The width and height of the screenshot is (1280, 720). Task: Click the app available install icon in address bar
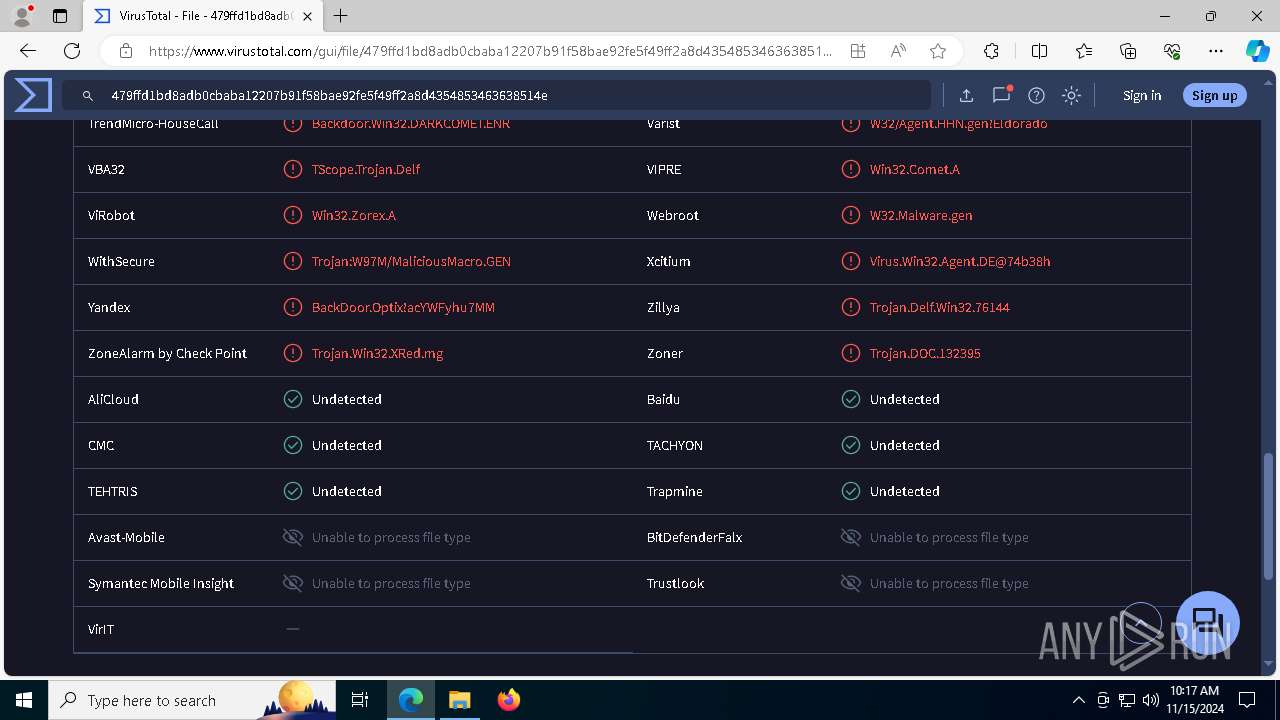858,51
